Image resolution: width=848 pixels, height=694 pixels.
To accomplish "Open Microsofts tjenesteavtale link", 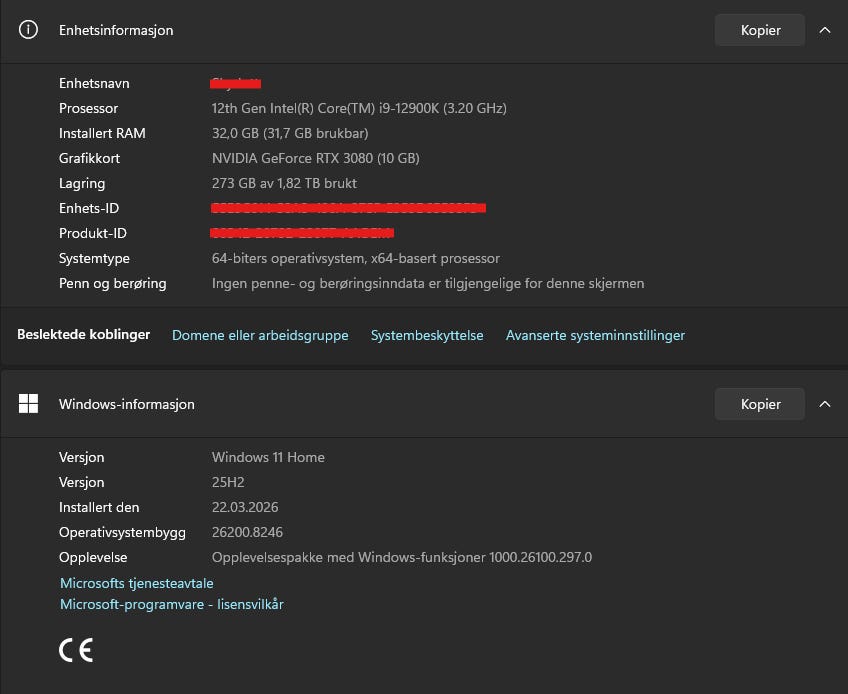I will point(137,583).
